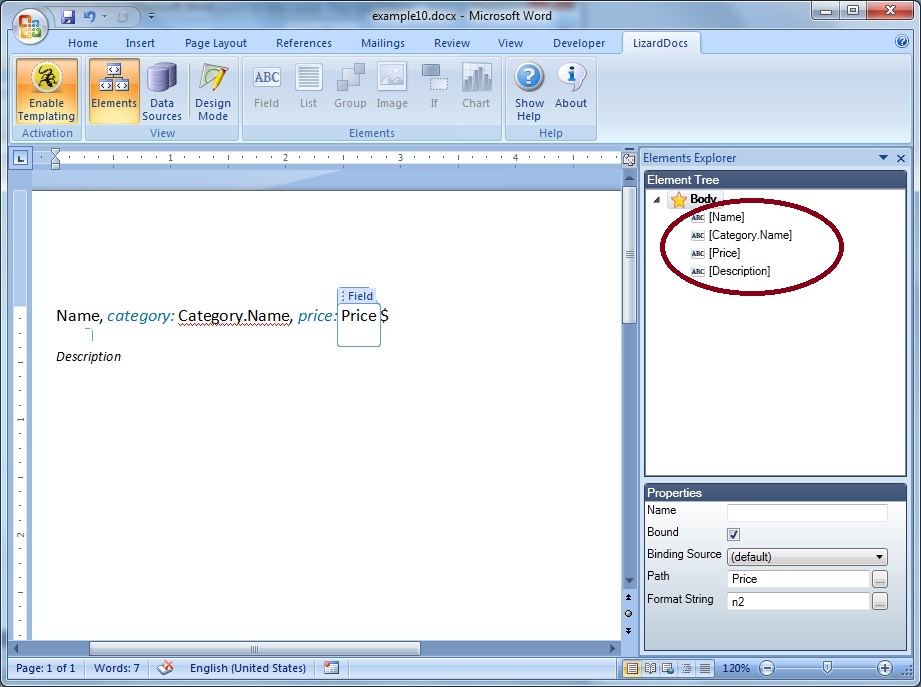Screen dimensions: 921x687
Task: Open Data Sources panel
Action: point(162,91)
